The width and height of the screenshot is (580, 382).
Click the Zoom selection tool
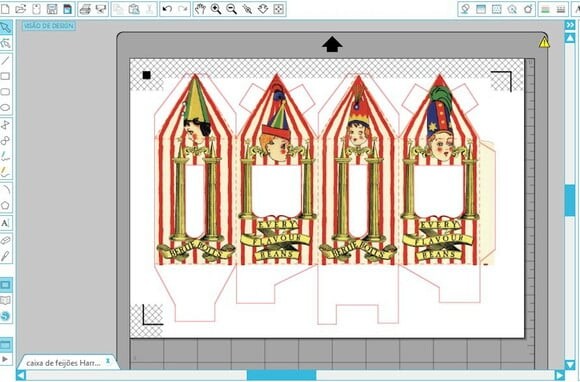pos(247,9)
